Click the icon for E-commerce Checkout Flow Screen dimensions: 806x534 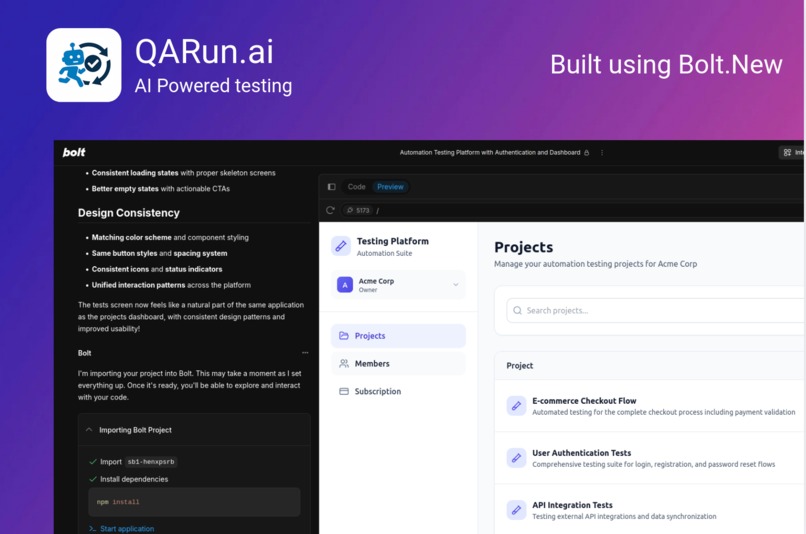click(516, 406)
